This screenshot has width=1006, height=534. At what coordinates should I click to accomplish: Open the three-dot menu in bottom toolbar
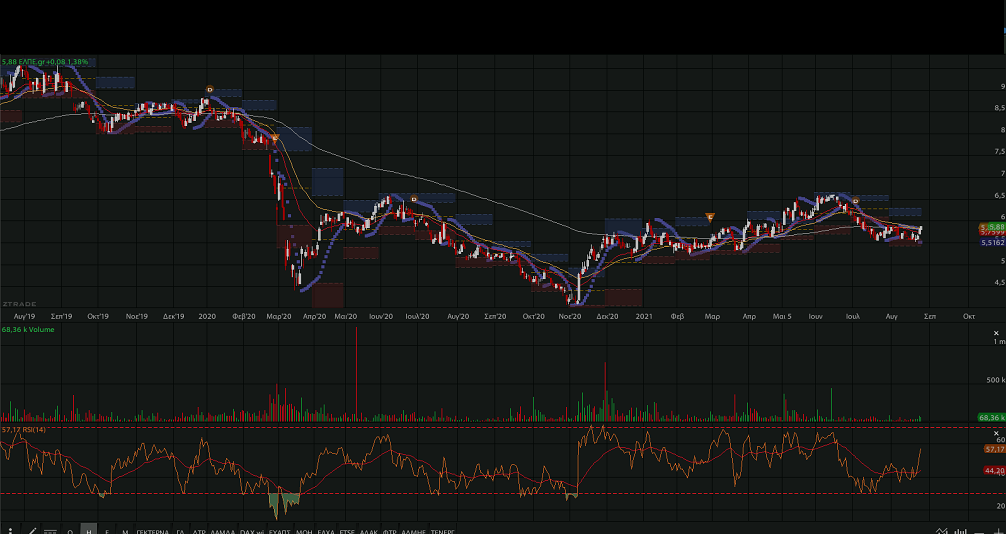click(12, 529)
